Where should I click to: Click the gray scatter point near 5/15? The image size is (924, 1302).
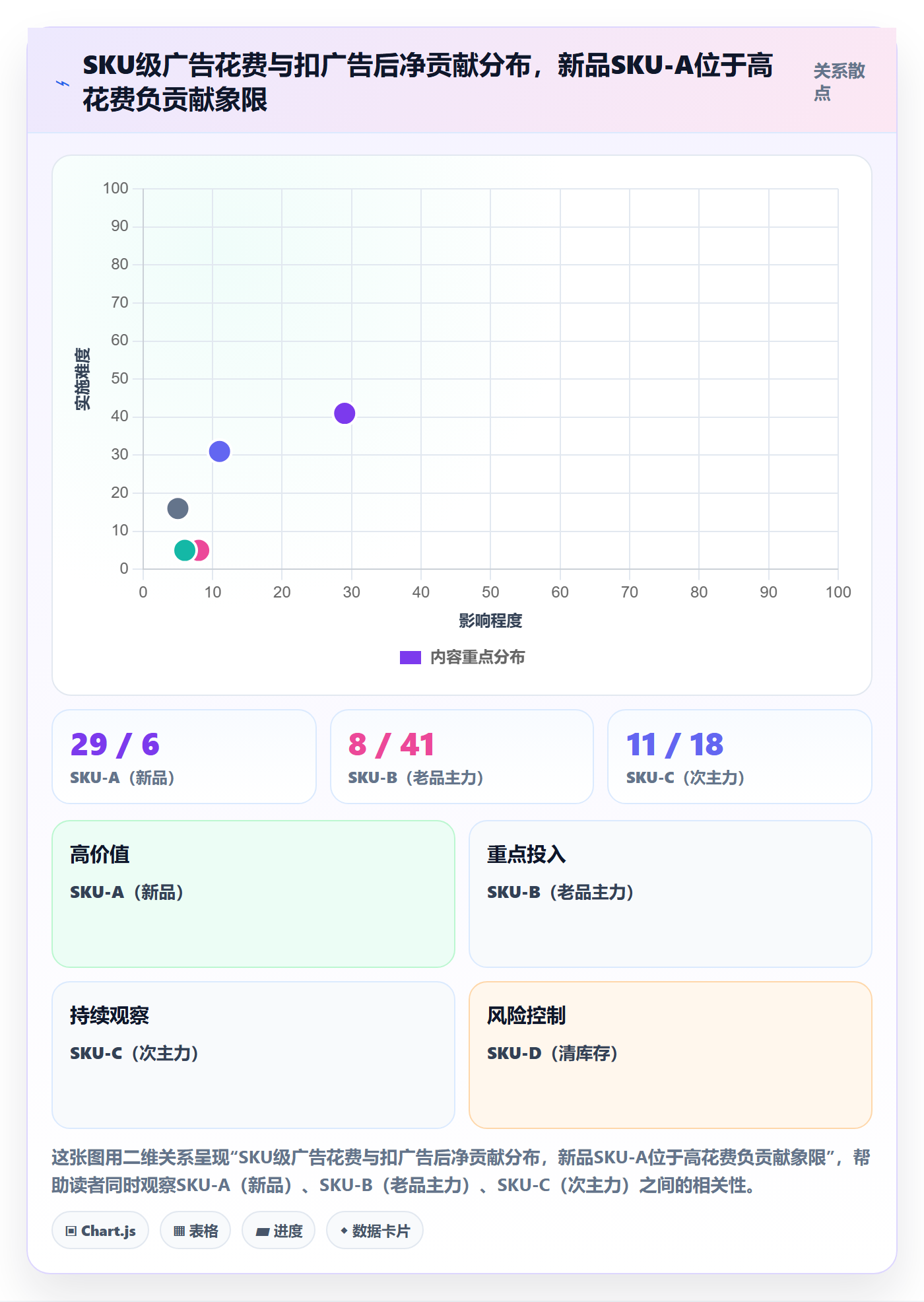pos(178,508)
